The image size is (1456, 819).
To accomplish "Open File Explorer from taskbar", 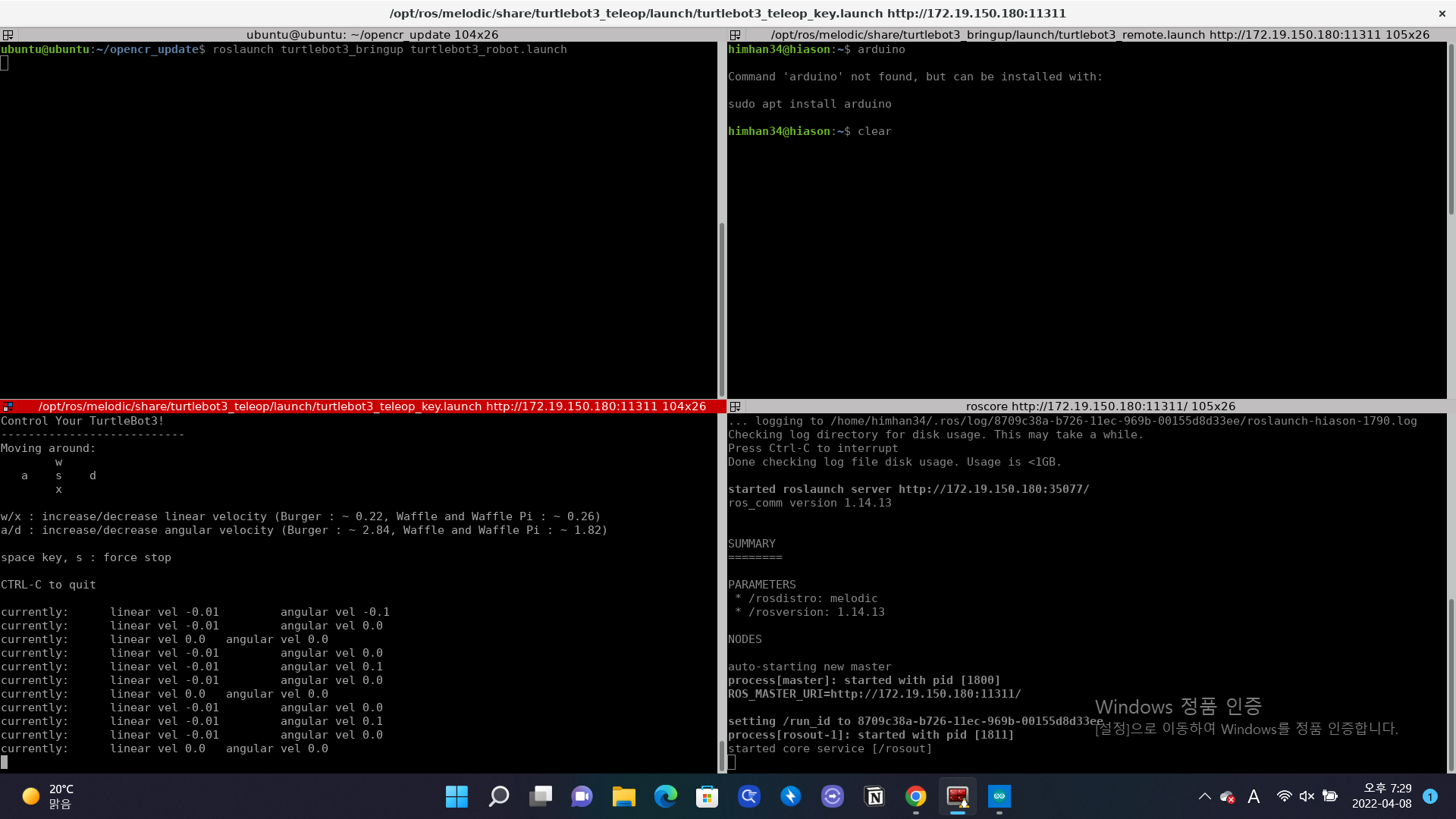I will point(624,796).
